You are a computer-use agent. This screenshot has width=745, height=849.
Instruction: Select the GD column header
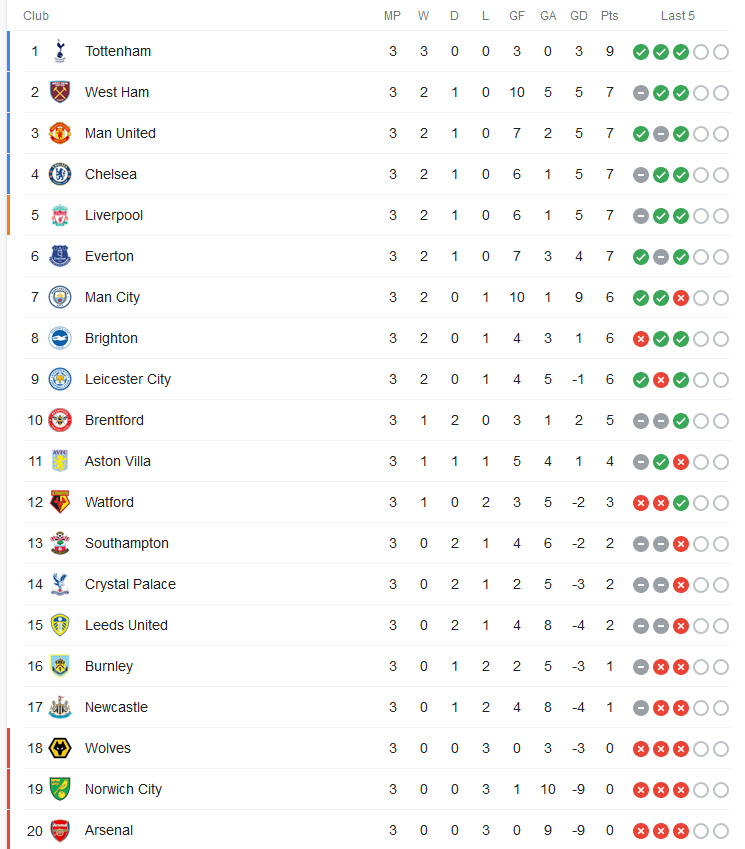pyautogui.click(x=579, y=16)
